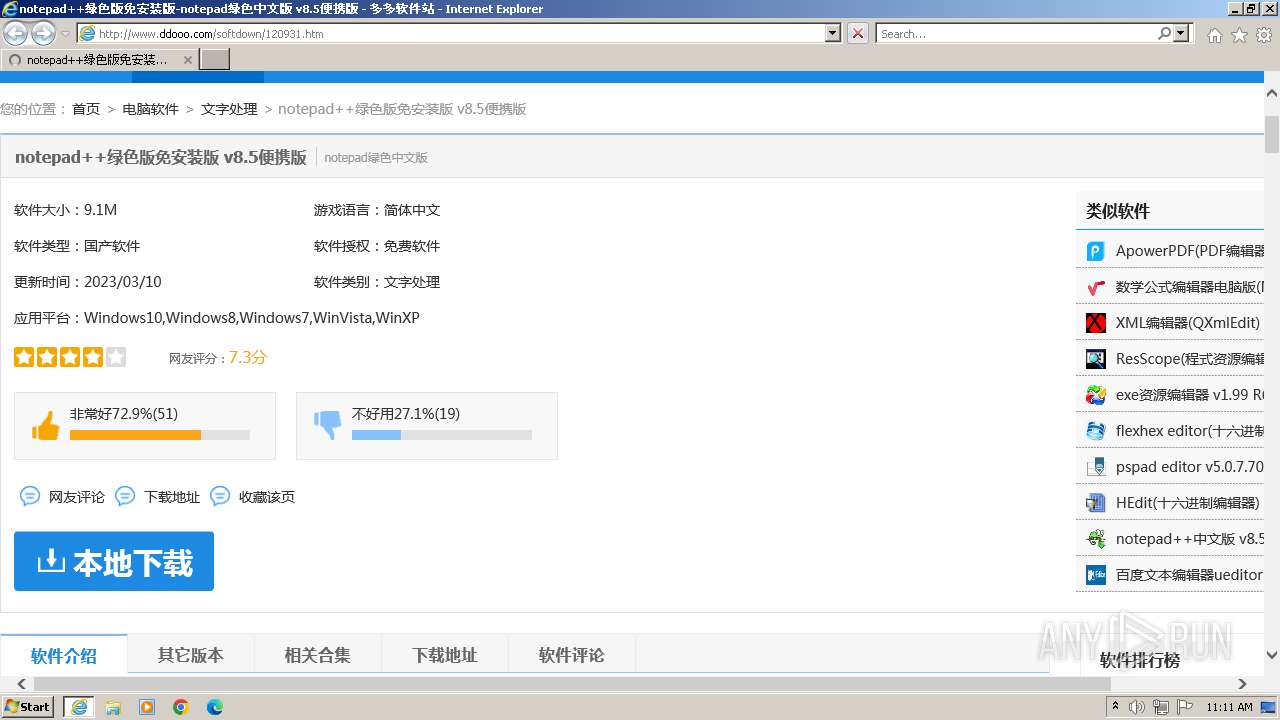The height and width of the screenshot is (720, 1280).
Task: Click the thumbs-down rating icon
Action: pos(327,426)
